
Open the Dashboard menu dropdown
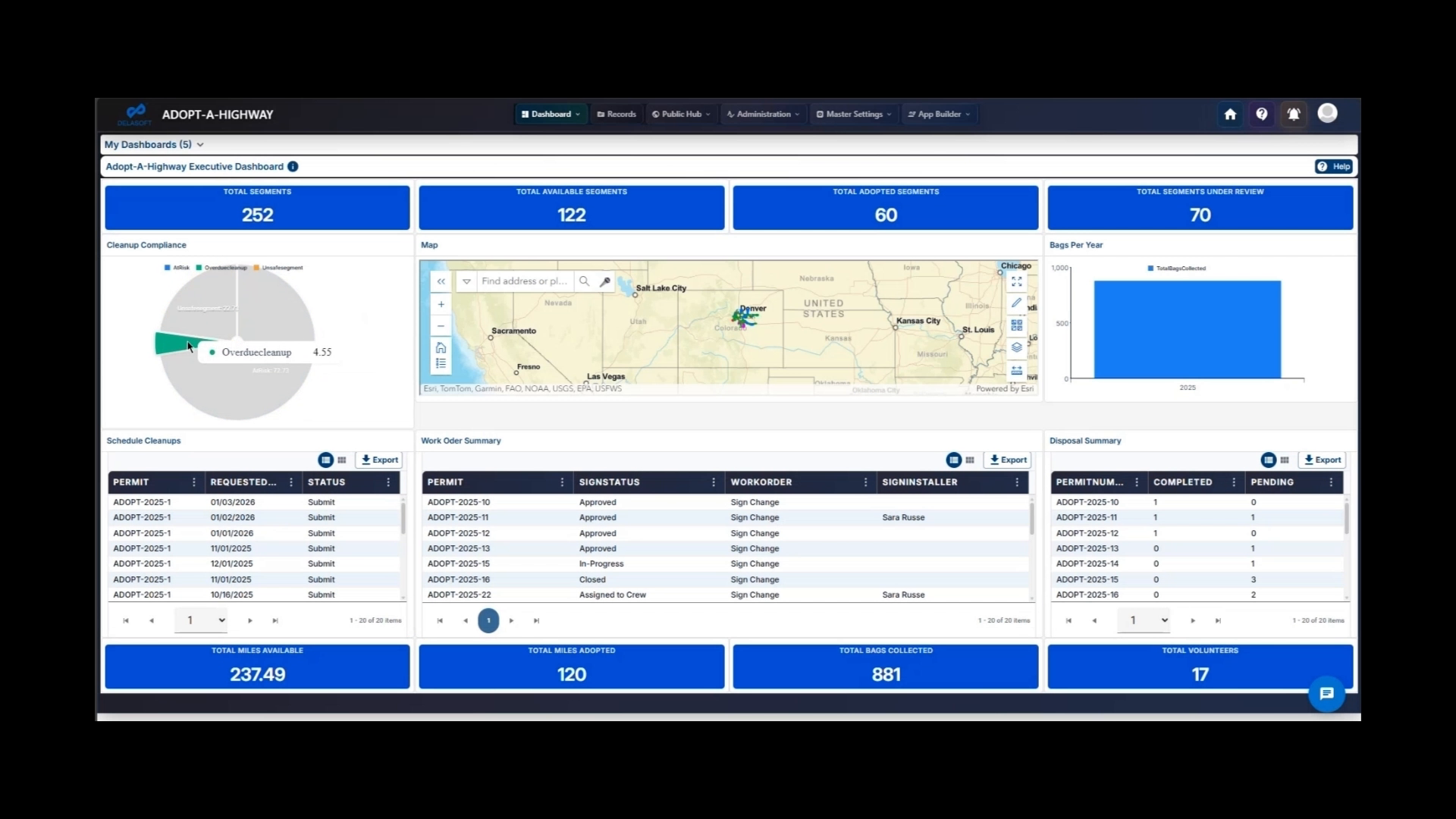coord(551,114)
